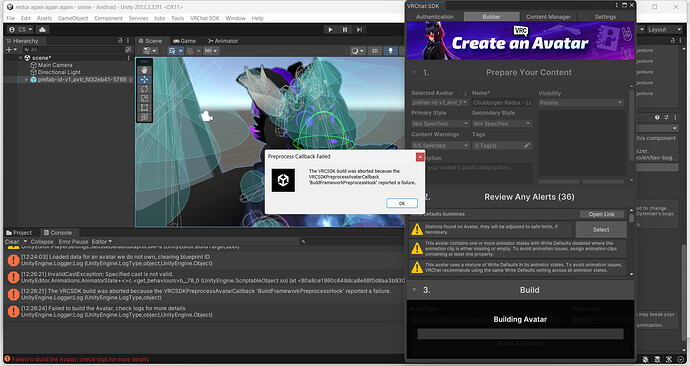Open the Window menu
Viewport: 690px width, 366px height.
click(235, 18)
